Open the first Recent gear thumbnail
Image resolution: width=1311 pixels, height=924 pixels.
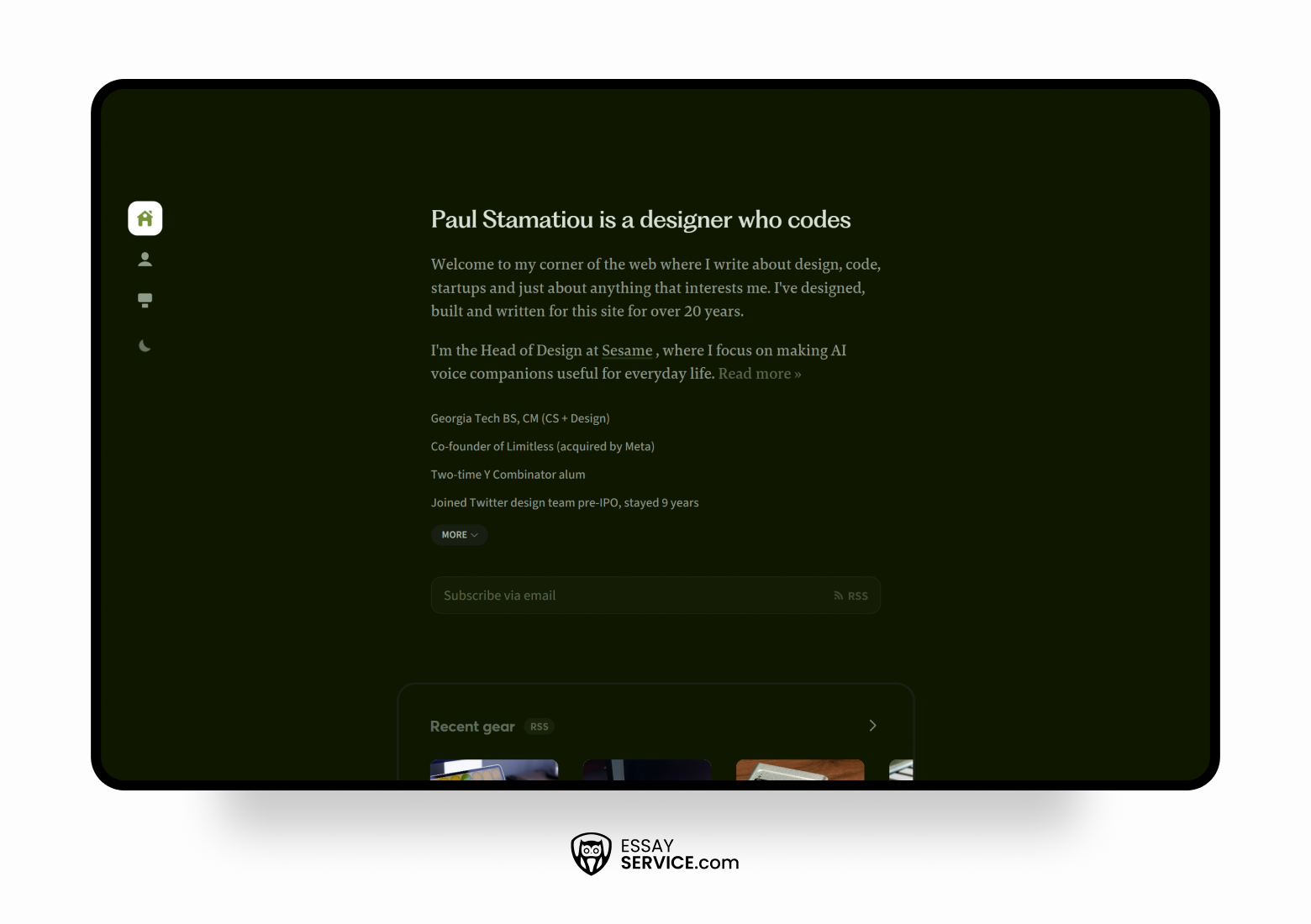[x=494, y=769]
